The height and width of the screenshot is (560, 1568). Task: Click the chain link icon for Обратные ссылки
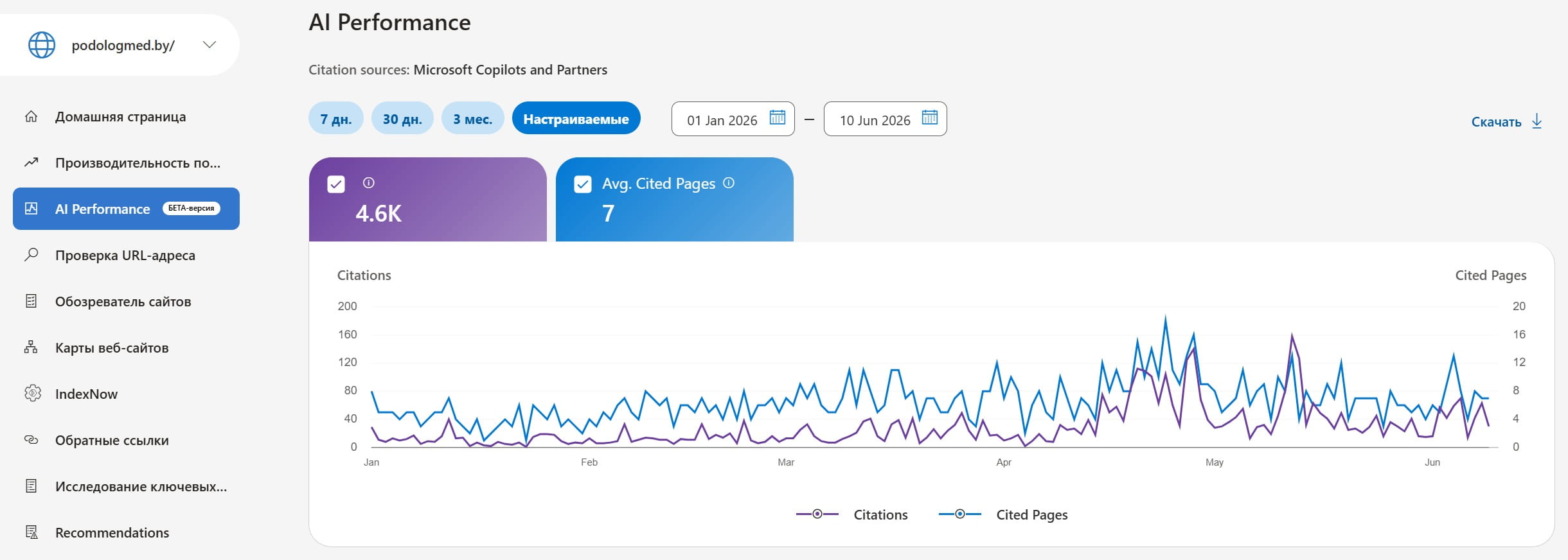click(x=31, y=440)
